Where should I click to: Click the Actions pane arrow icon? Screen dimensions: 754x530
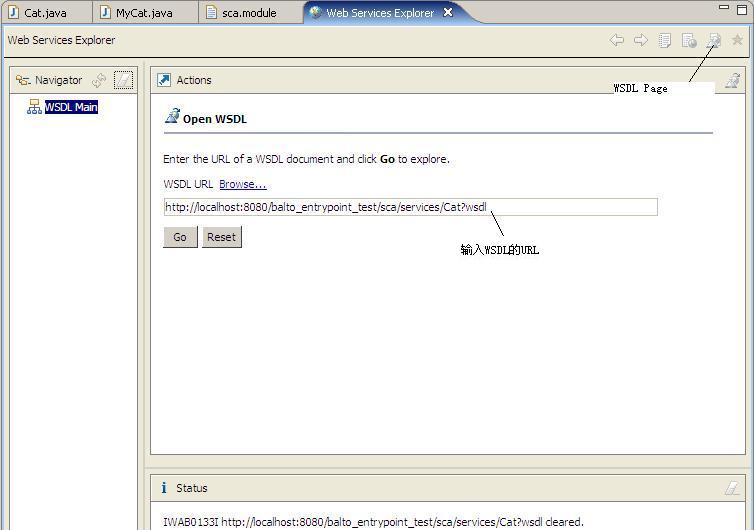tap(164, 80)
